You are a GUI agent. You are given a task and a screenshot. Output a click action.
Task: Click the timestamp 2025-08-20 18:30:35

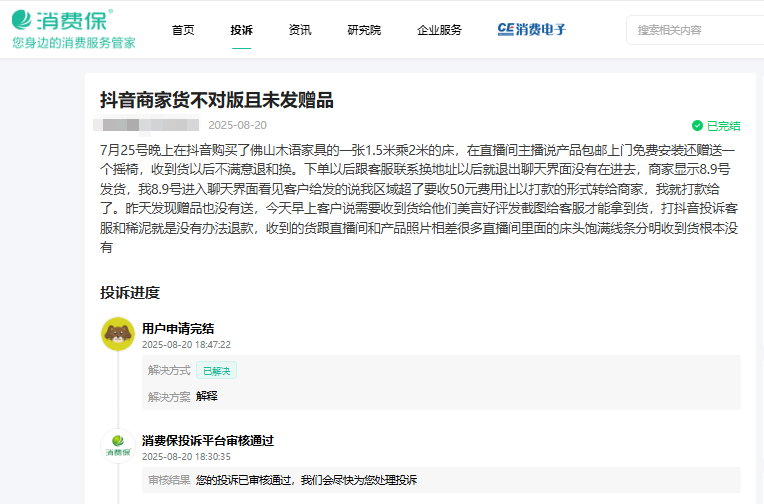pos(186,457)
